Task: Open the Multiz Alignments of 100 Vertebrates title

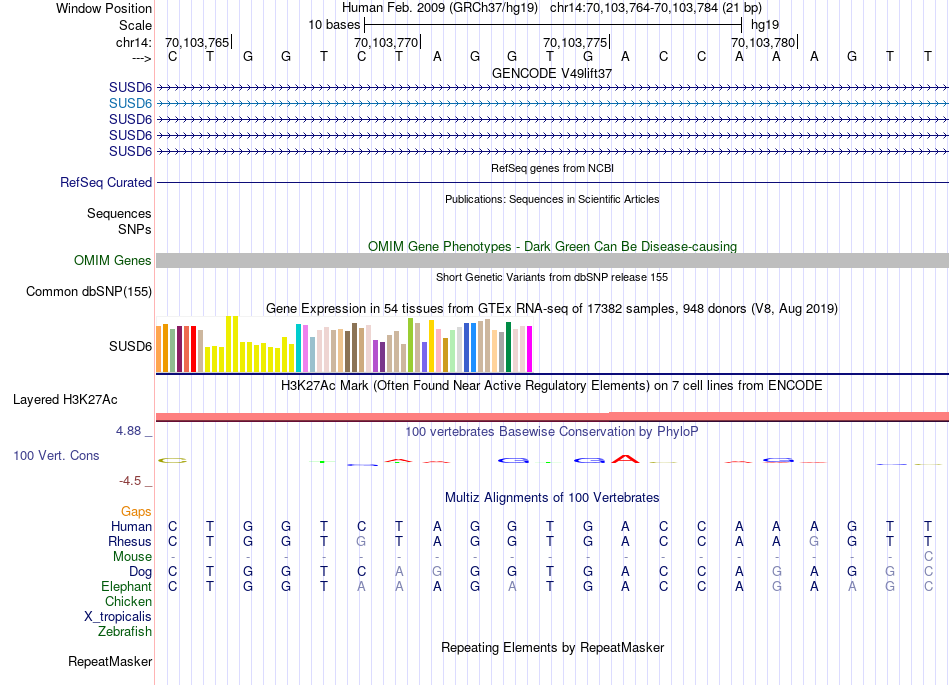Action: click(552, 498)
